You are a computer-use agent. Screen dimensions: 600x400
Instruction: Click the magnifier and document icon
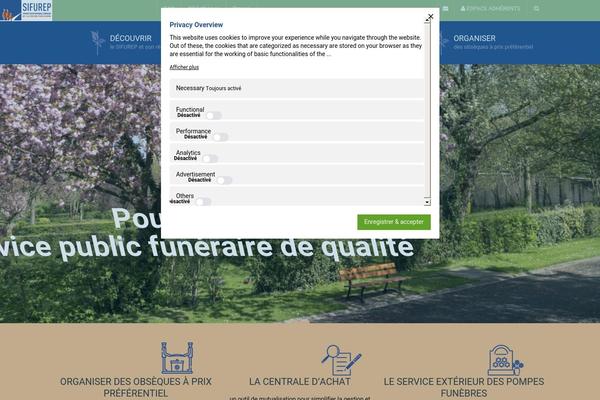(341, 359)
